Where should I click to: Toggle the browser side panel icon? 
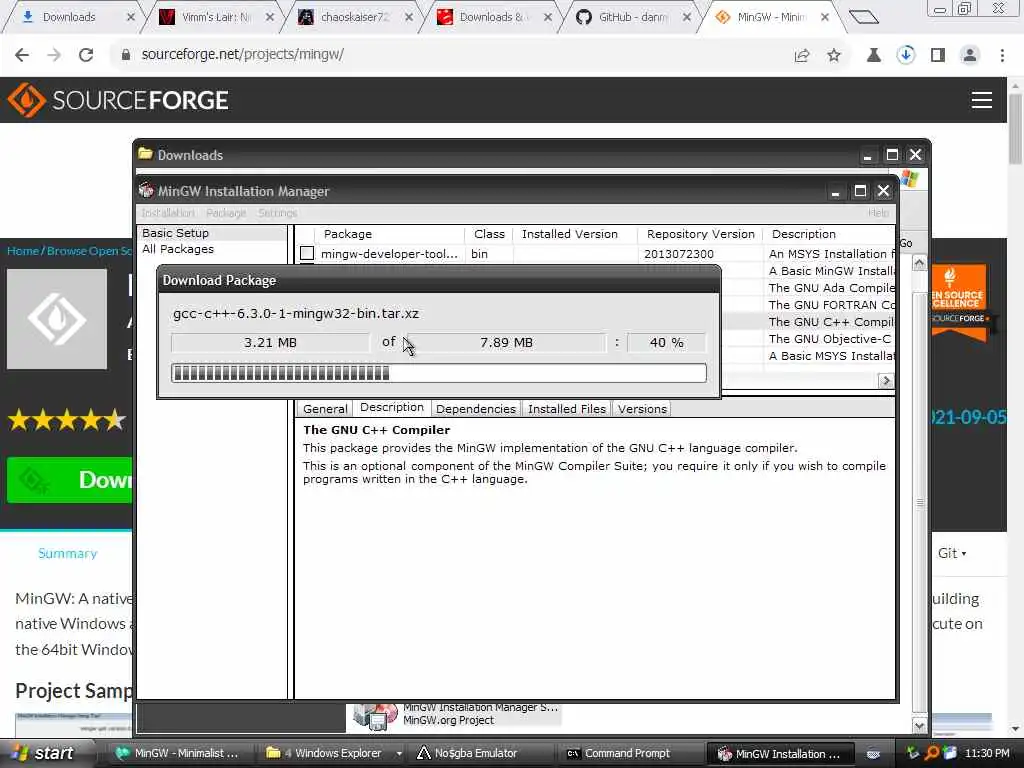tap(938, 56)
